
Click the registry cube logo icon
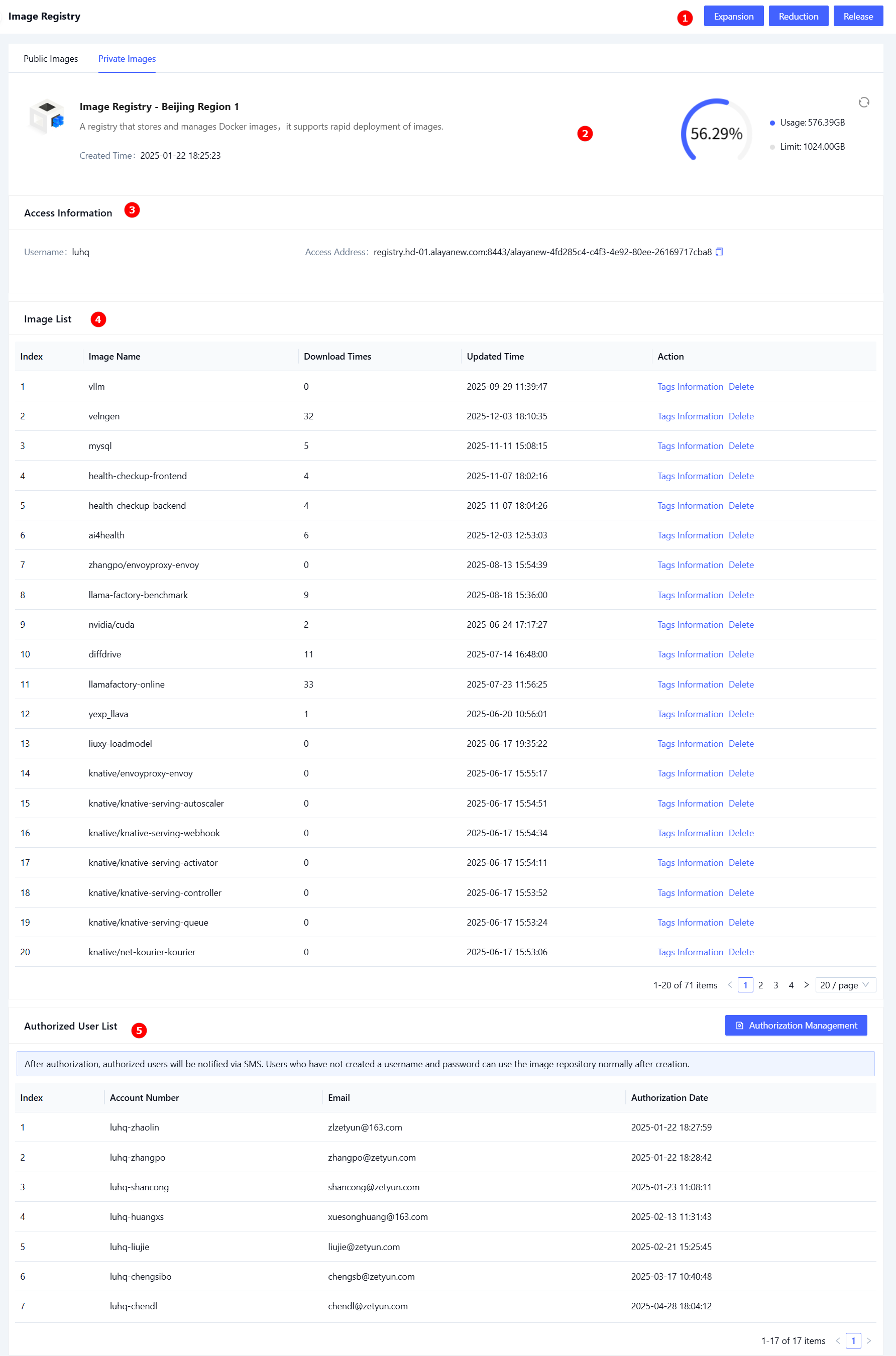point(47,116)
